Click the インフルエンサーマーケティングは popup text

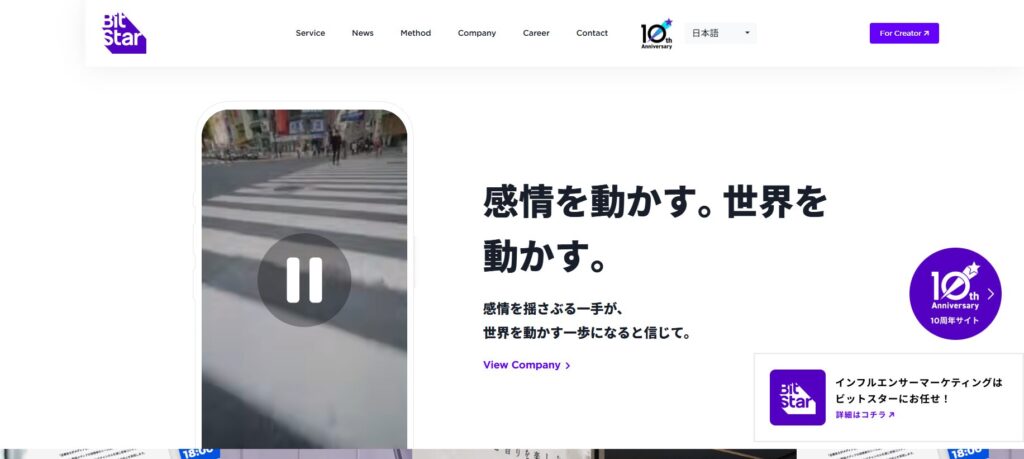point(919,383)
